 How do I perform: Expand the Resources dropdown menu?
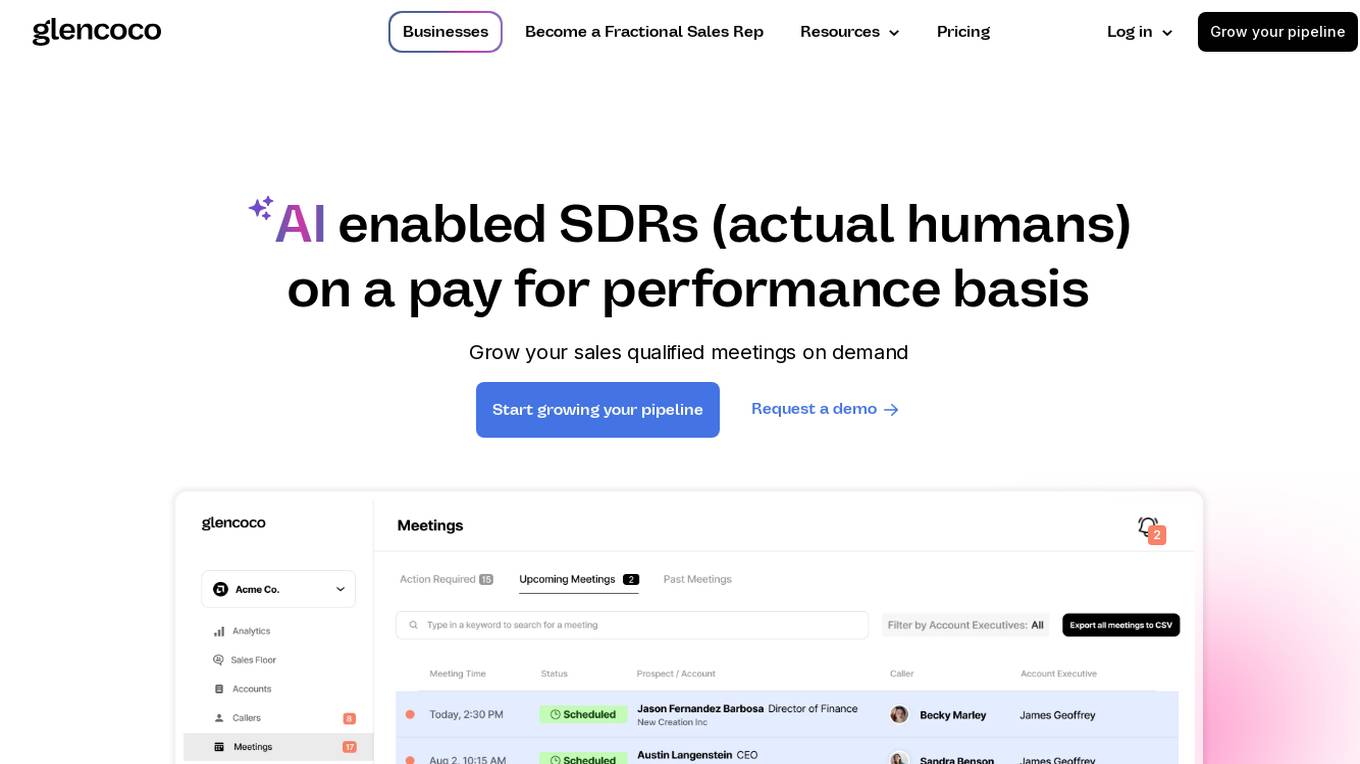850,32
